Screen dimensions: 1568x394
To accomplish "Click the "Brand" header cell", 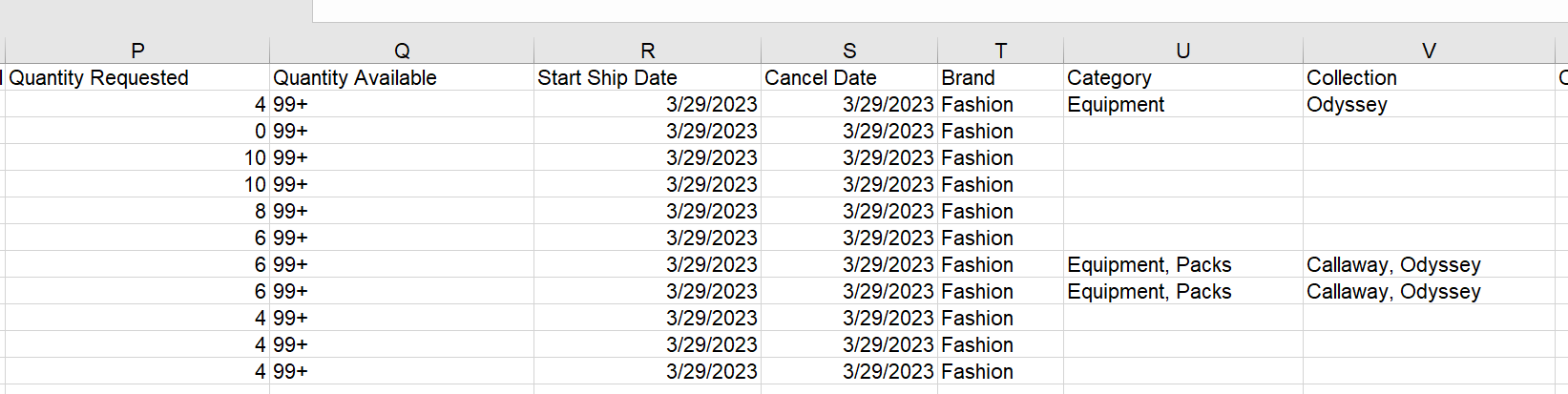I will pyautogui.click(x=1000, y=77).
